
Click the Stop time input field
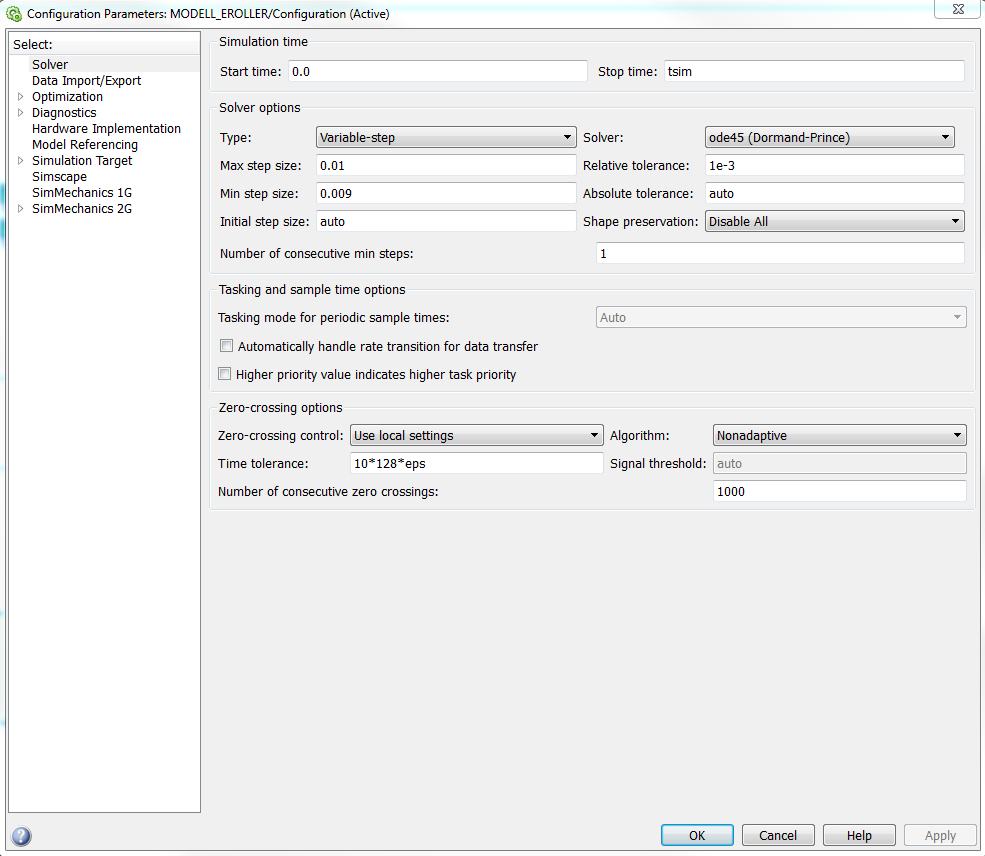pos(812,71)
